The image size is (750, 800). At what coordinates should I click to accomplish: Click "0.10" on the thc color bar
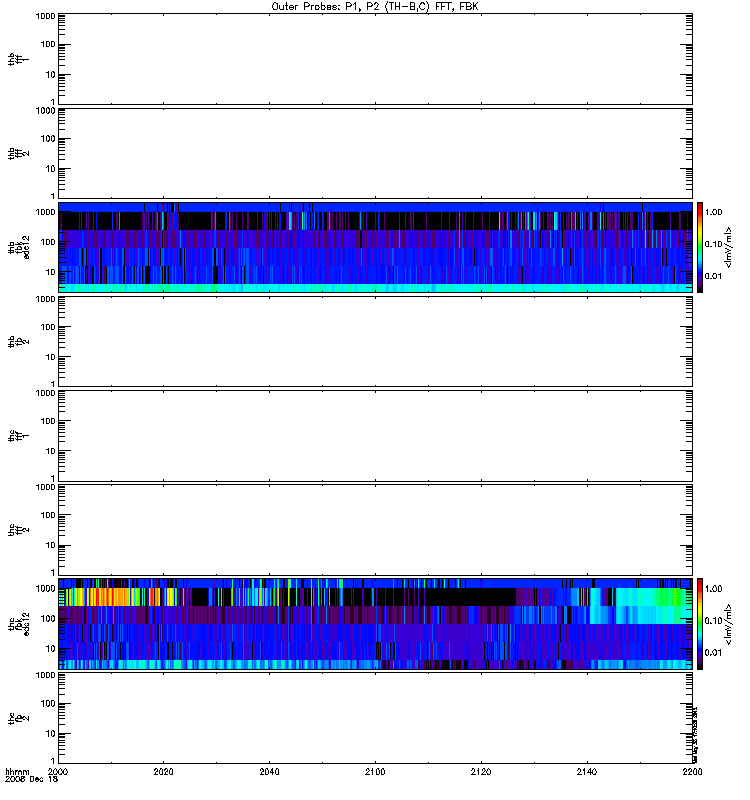click(713, 621)
